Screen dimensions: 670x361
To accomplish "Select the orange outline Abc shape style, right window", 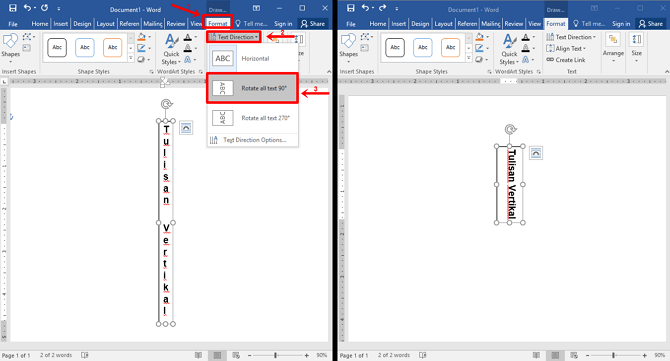I will coord(450,47).
